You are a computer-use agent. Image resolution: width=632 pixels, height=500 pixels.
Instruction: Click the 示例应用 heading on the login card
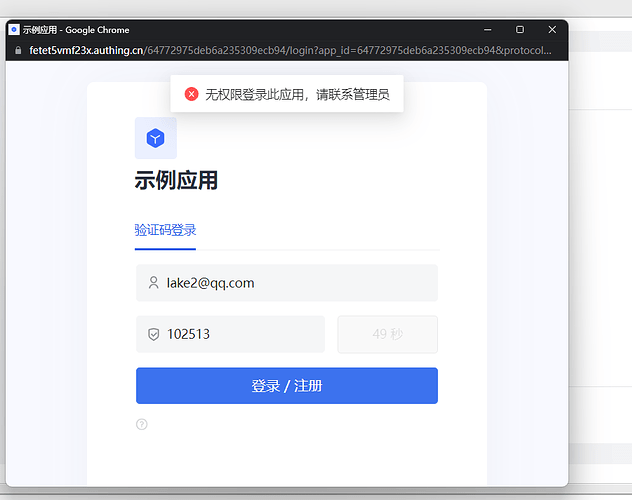click(x=176, y=181)
